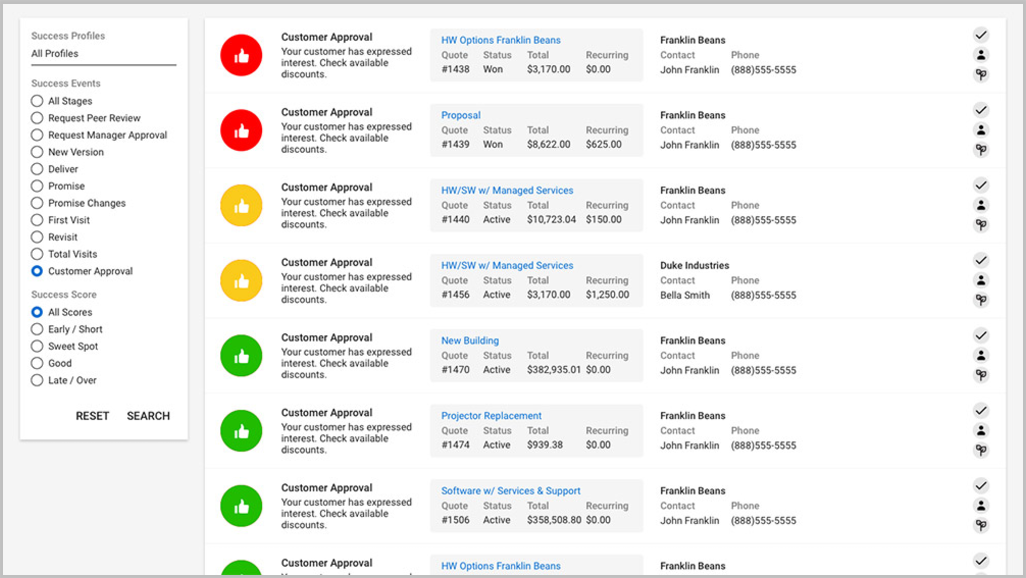Open person icon in quote #1439 row
This screenshot has width=1026, height=578.
click(981, 130)
